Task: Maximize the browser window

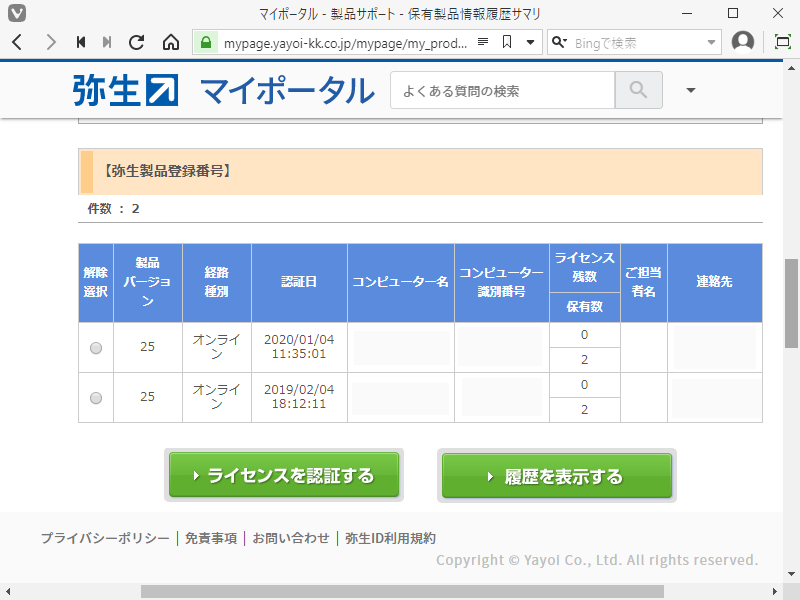Action: (x=733, y=13)
